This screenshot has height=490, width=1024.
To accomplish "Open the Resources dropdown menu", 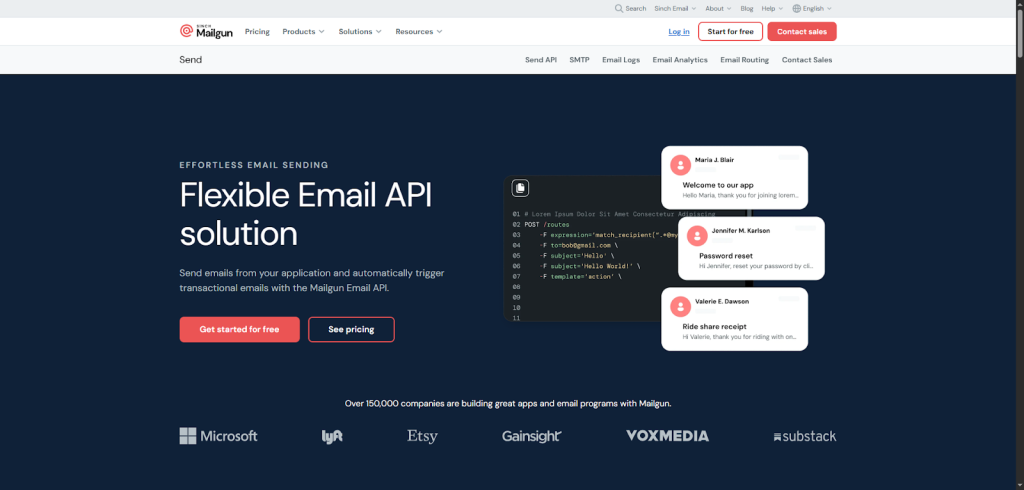I will click(x=418, y=31).
